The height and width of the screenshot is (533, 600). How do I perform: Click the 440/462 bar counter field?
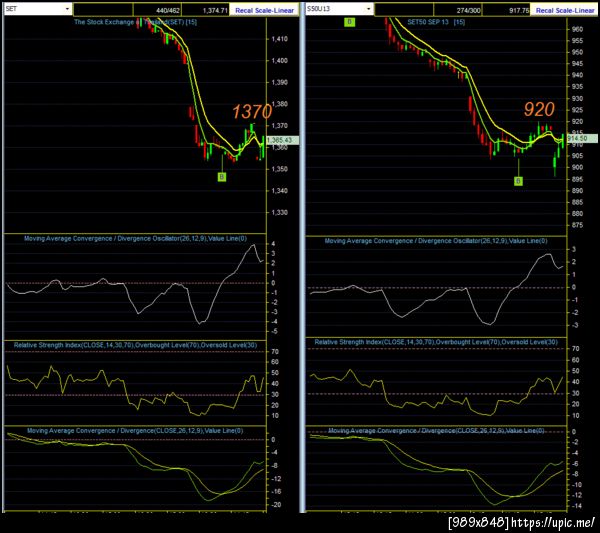coord(157,10)
